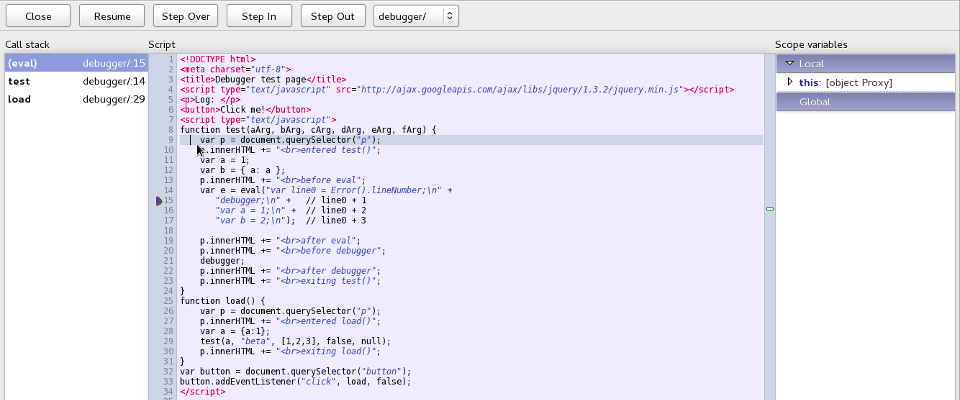Image resolution: width=960 pixels, height=400 pixels.
Task: Click the jquery.min.js script src line
Action: (457, 89)
